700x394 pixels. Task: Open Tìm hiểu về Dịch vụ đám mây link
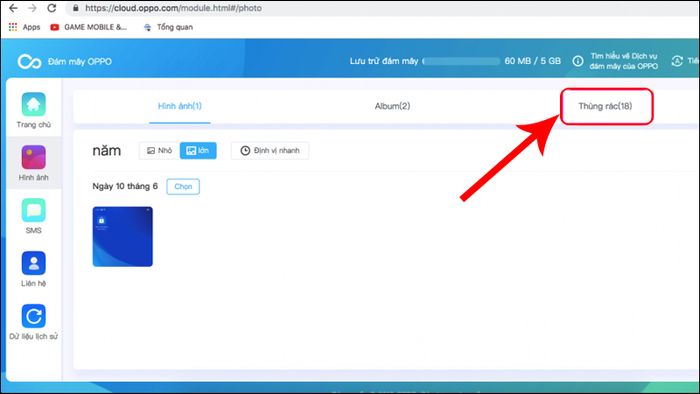[x=624, y=61]
